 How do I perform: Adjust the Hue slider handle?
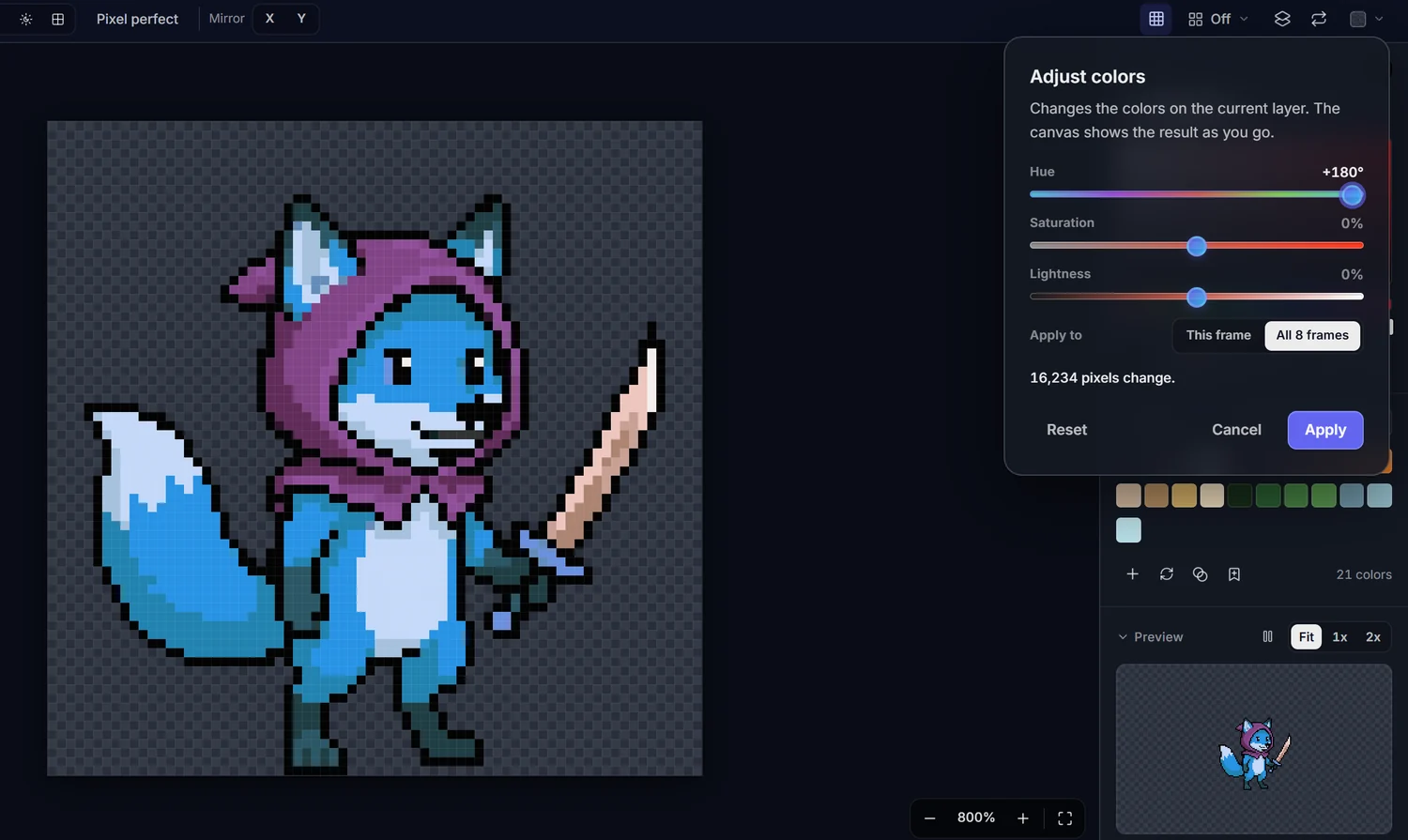(1352, 195)
